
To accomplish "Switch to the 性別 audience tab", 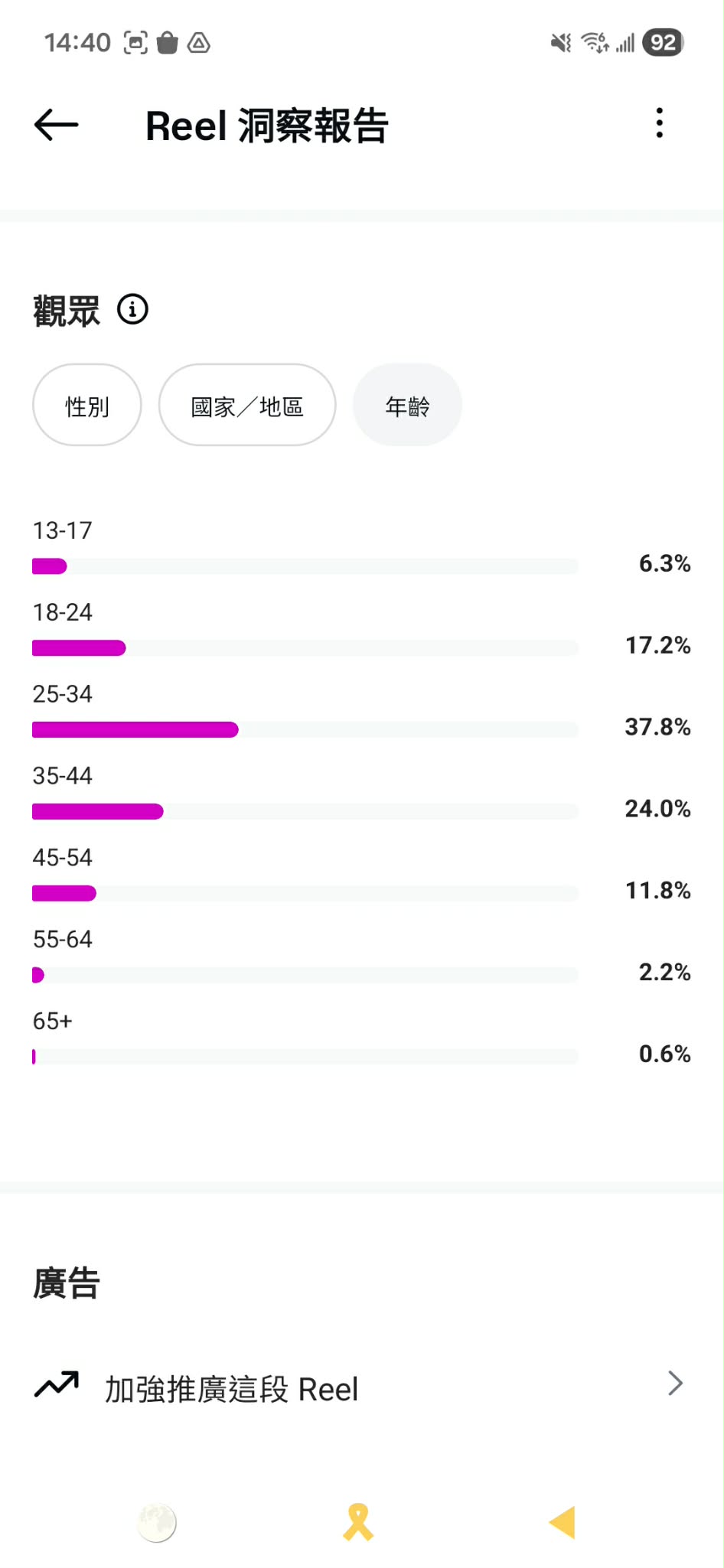I will (x=87, y=406).
